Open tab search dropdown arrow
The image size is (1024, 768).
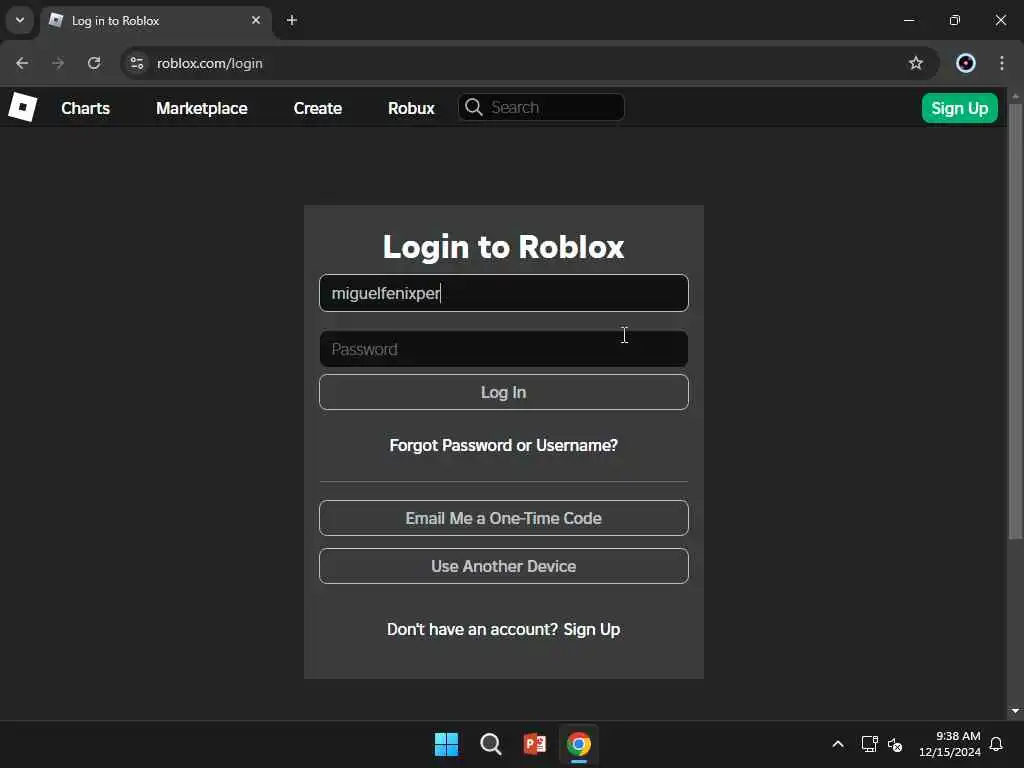20,20
